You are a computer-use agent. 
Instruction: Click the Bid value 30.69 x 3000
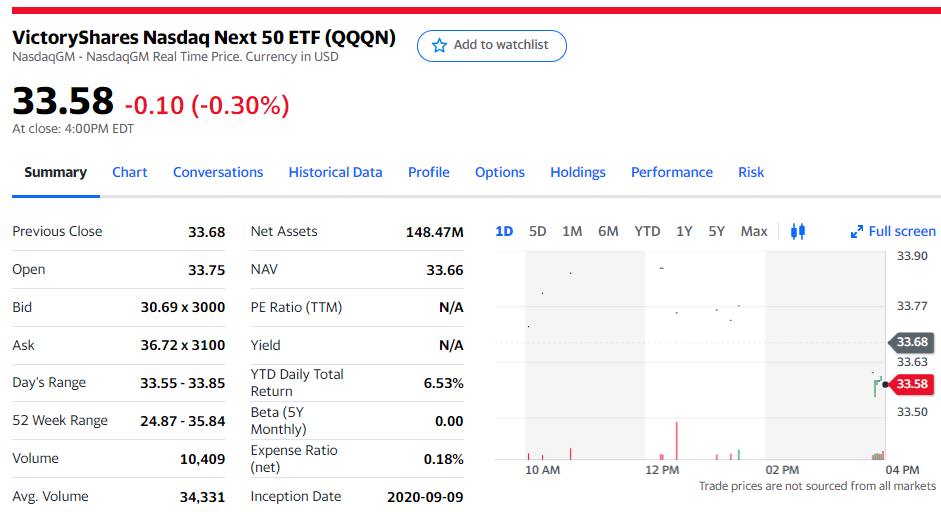click(x=183, y=307)
